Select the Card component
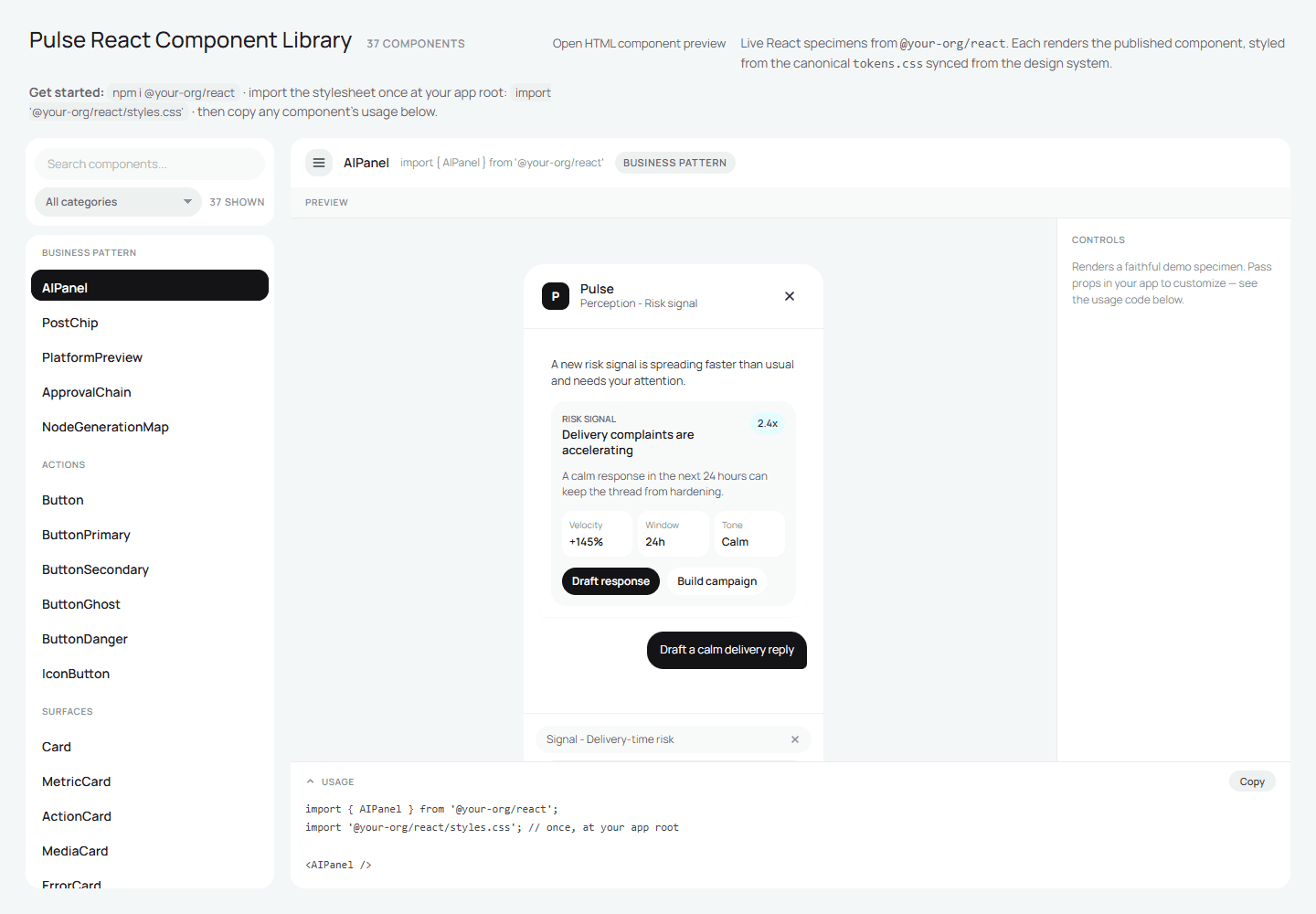Screen dimensions: 1316x914 coord(150,747)
